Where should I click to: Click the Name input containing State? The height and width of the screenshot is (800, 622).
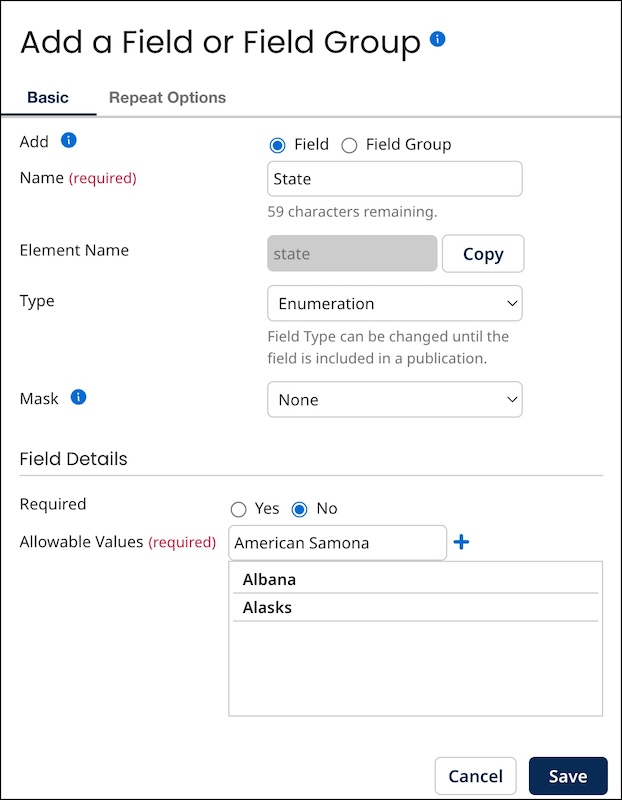(394, 179)
